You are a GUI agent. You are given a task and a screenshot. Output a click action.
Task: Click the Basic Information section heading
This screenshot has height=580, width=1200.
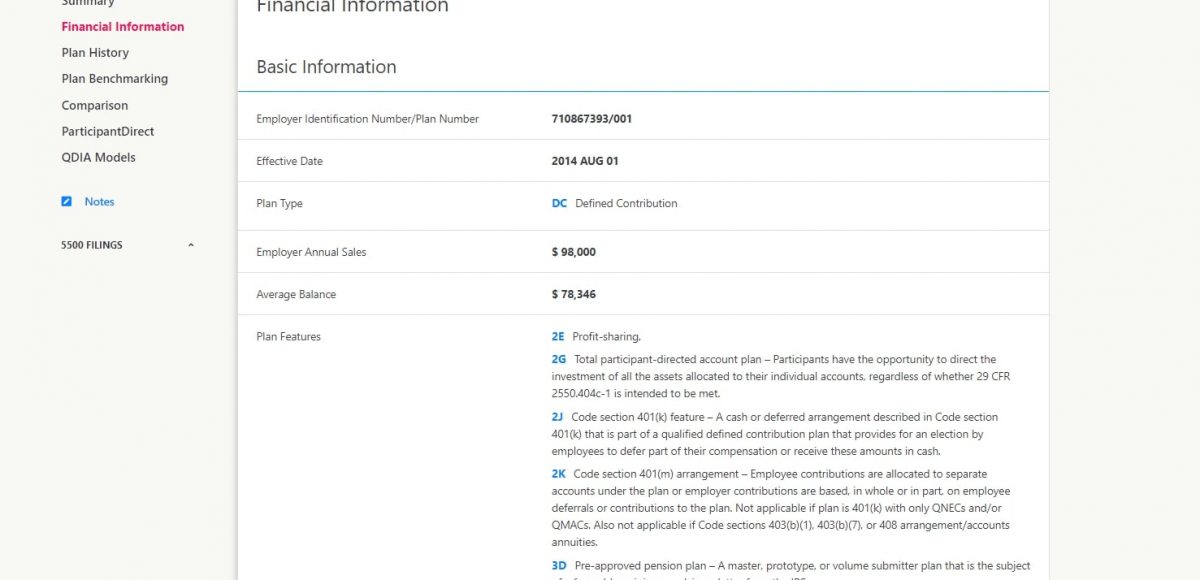pyautogui.click(x=326, y=67)
